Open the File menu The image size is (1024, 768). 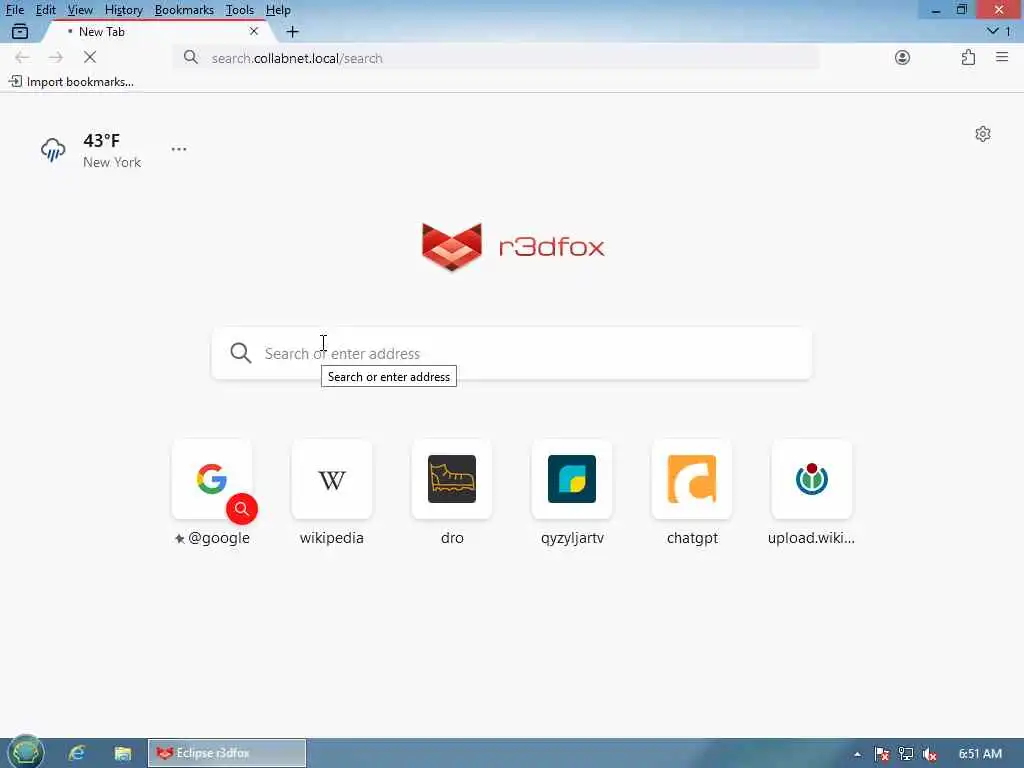click(14, 10)
